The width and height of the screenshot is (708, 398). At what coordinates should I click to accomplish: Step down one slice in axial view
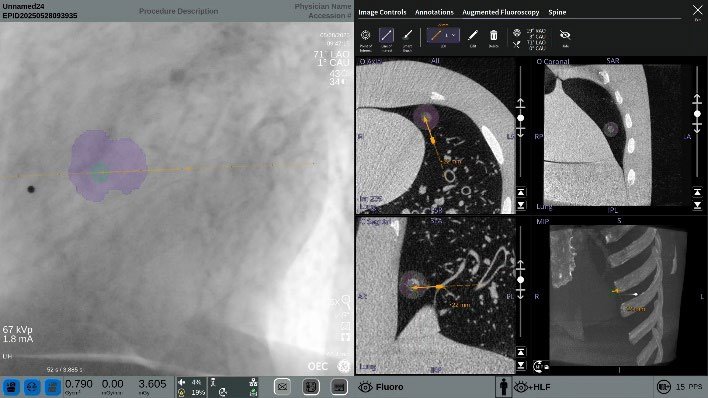click(x=521, y=132)
